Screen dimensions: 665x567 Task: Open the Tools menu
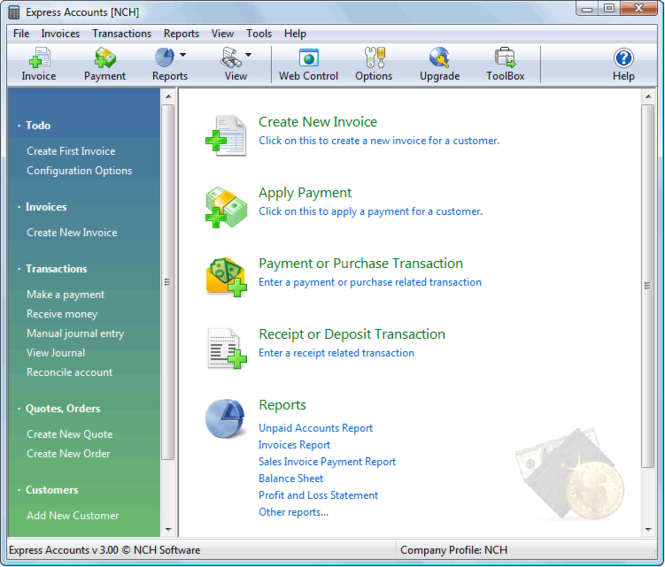coord(259,34)
